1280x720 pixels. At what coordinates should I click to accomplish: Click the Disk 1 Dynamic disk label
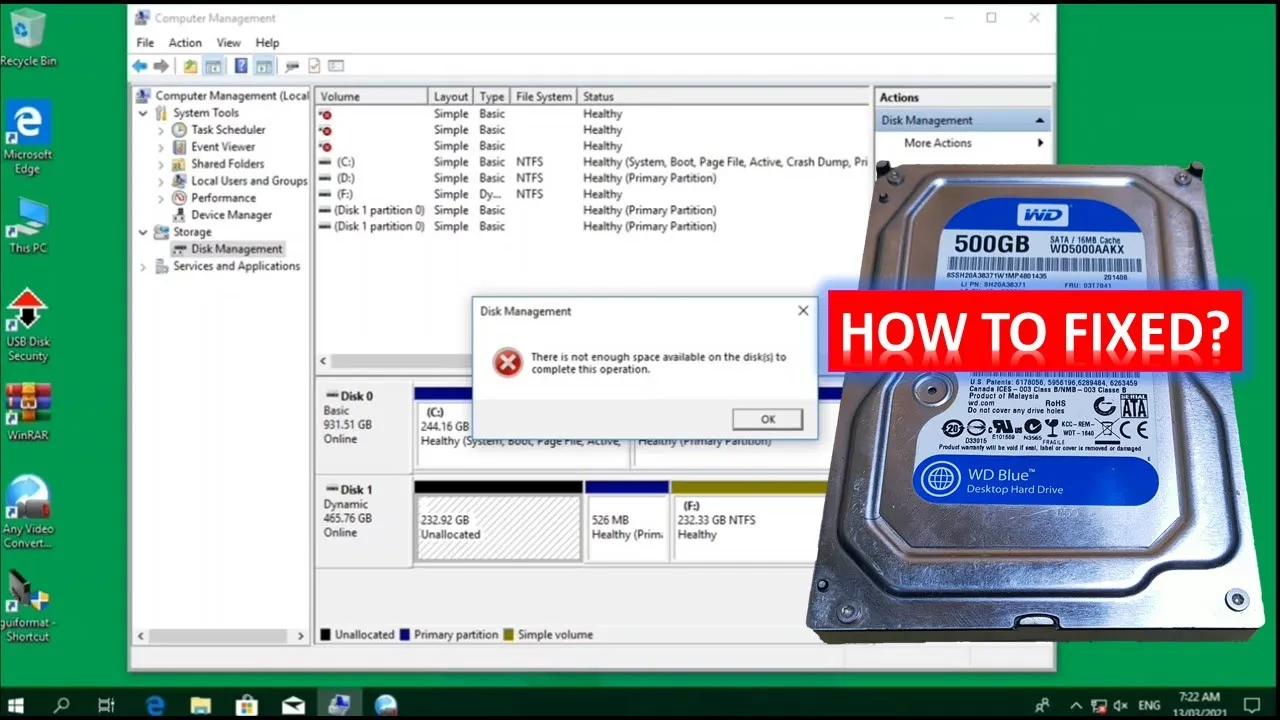pyautogui.click(x=363, y=519)
